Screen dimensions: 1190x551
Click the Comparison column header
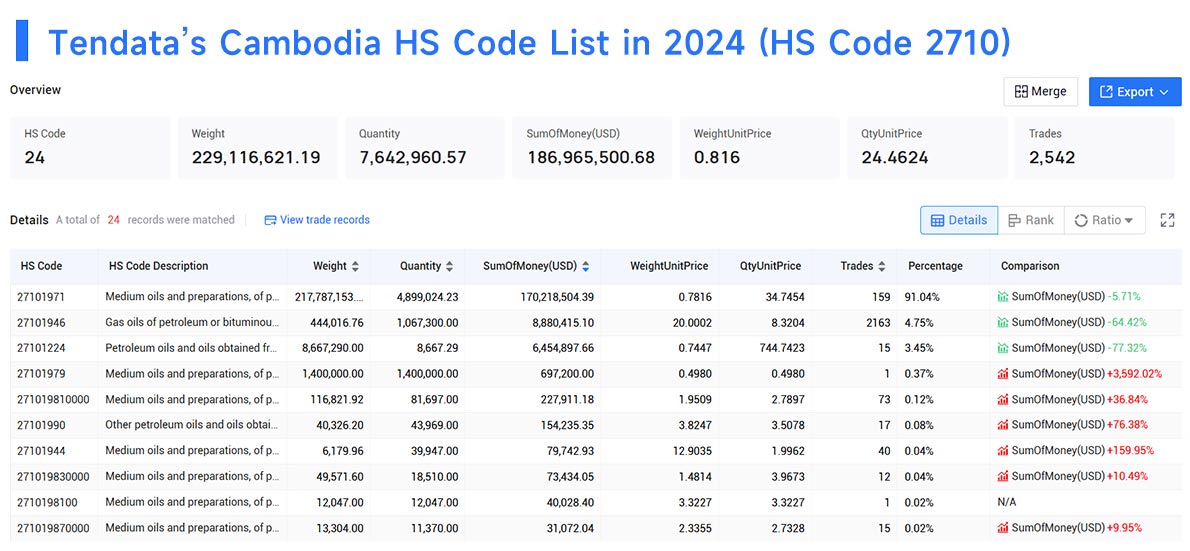1030,266
